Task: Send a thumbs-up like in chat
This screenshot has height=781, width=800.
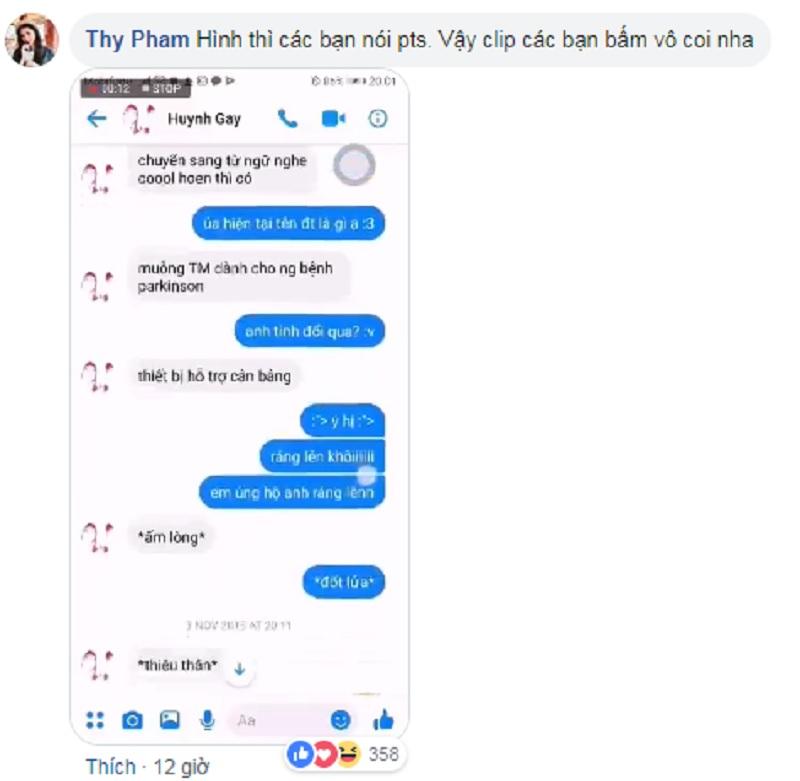Action: (383, 719)
